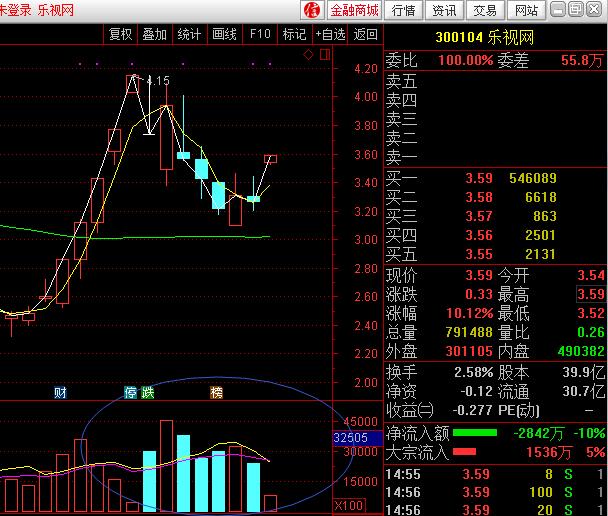608x516 pixels.
Task: Click the 榜 ranking marker icon
Action: (216, 393)
